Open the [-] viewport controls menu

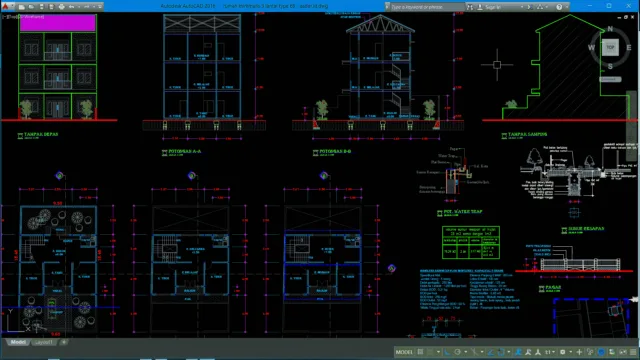click(4, 17)
